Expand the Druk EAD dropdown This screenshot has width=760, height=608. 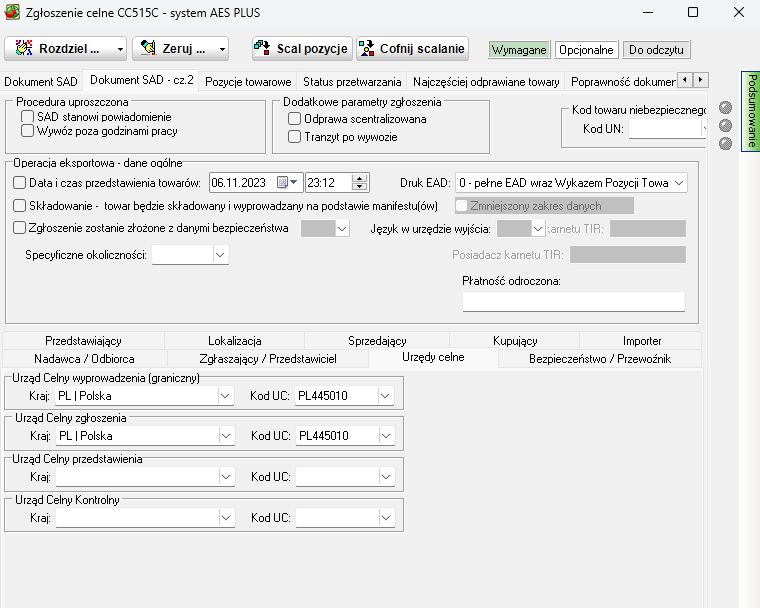679,183
